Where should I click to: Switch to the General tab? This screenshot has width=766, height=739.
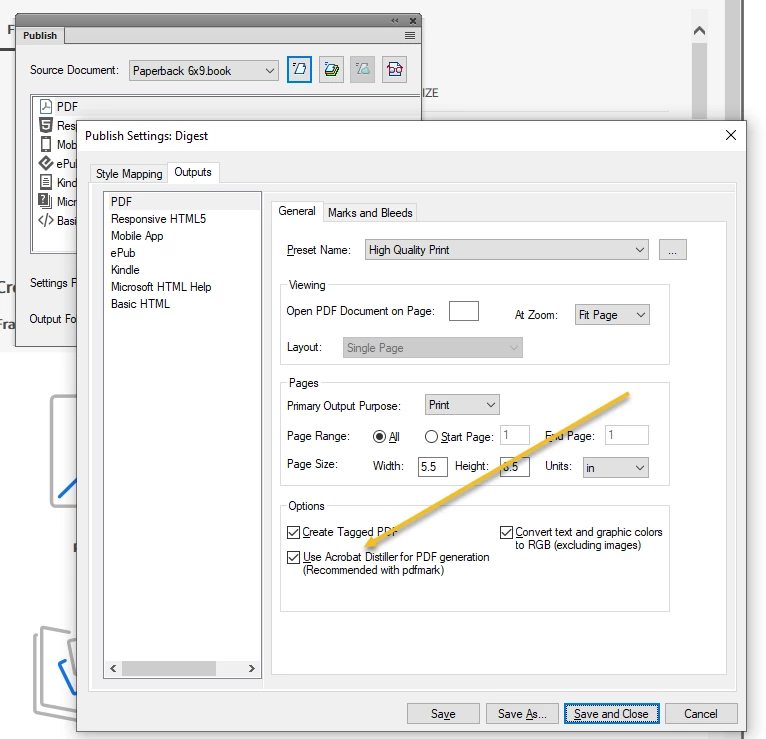coord(297,211)
